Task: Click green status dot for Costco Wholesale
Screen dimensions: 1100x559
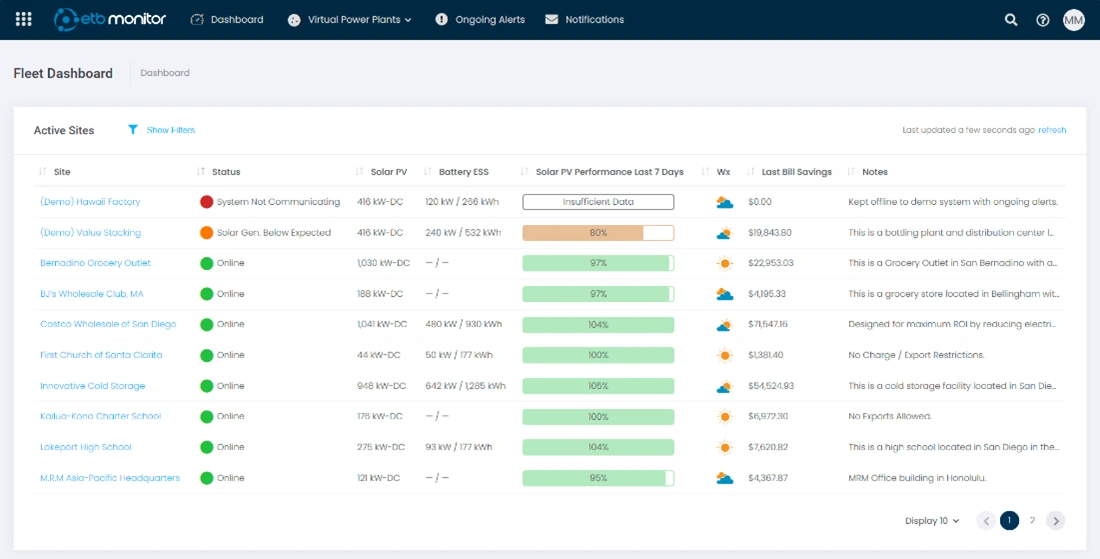Action: [206, 325]
